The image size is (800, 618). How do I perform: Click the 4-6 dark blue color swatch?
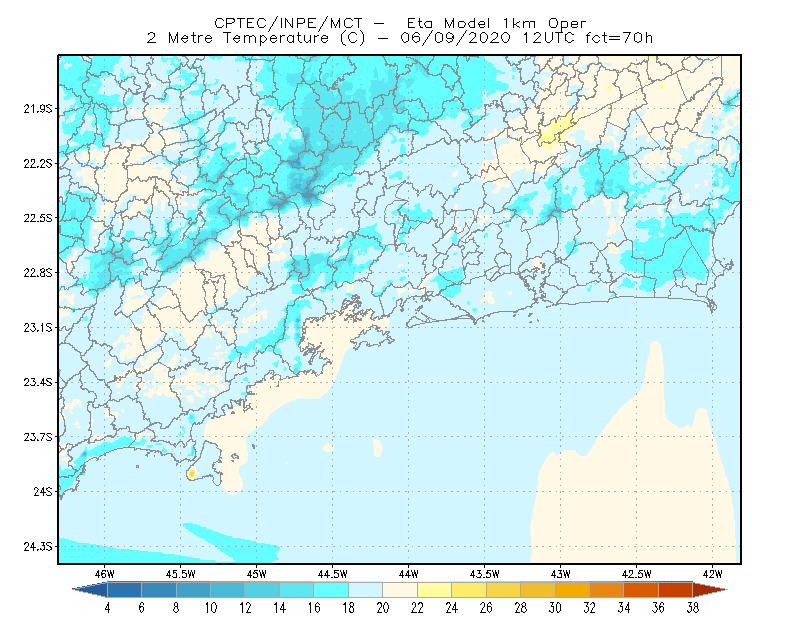click(124, 590)
